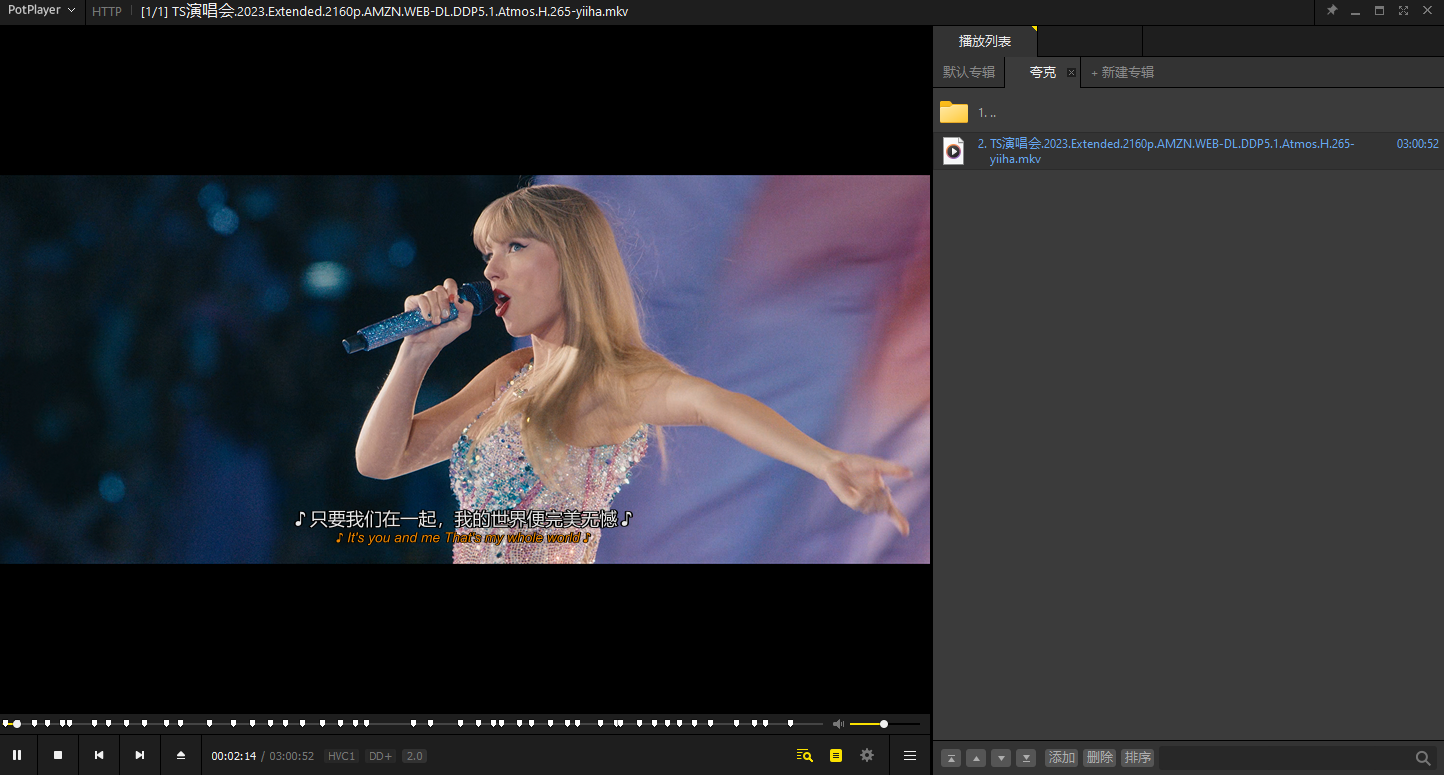
Task: Move playlist item to bottom
Action: (x=1026, y=758)
